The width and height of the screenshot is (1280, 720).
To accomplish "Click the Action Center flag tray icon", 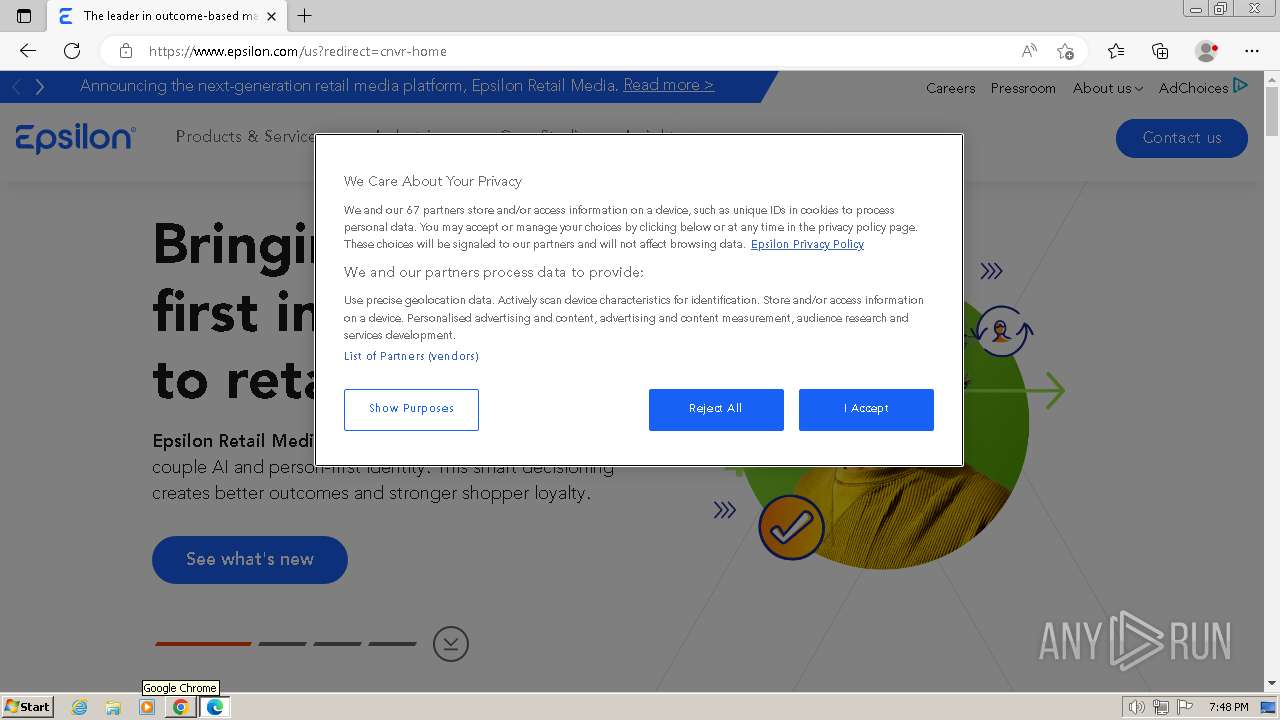I will (x=1184, y=707).
